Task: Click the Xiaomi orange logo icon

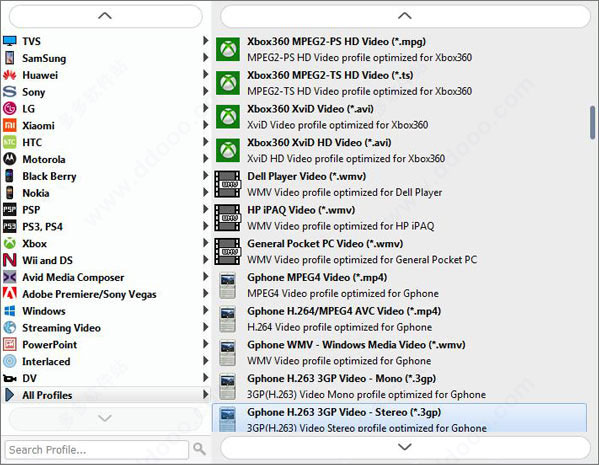Action: coord(10,125)
